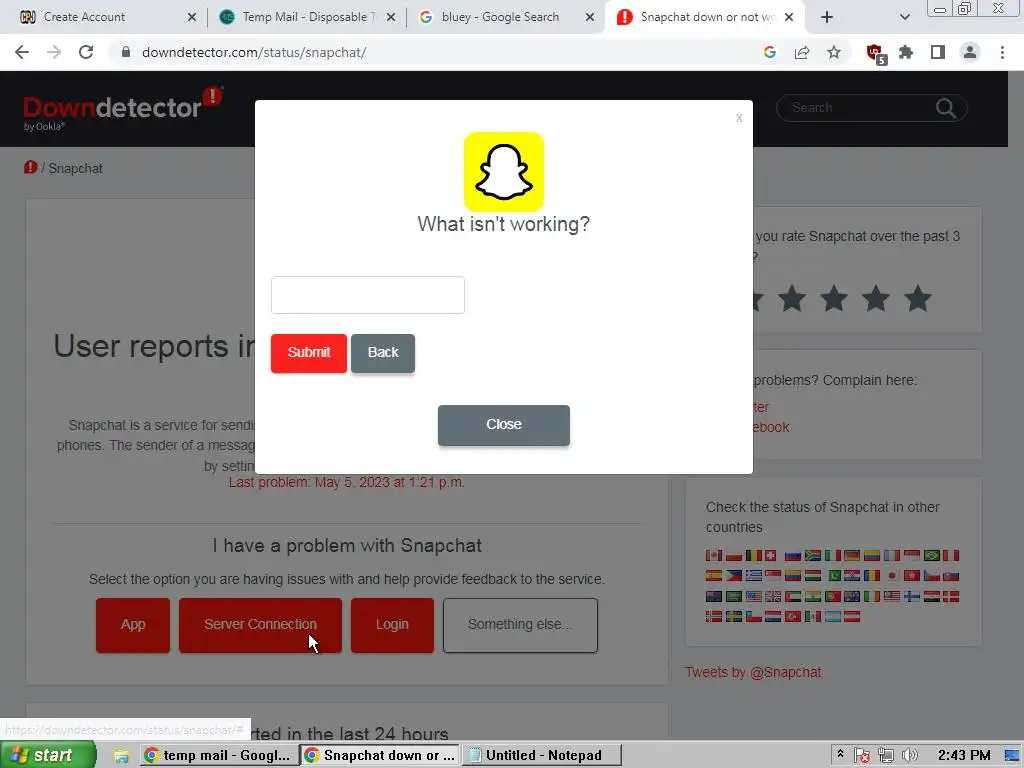Image resolution: width=1024 pixels, height=768 pixels.
Task: Select the downdetector.com address bar URL
Action: tap(254, 52)
